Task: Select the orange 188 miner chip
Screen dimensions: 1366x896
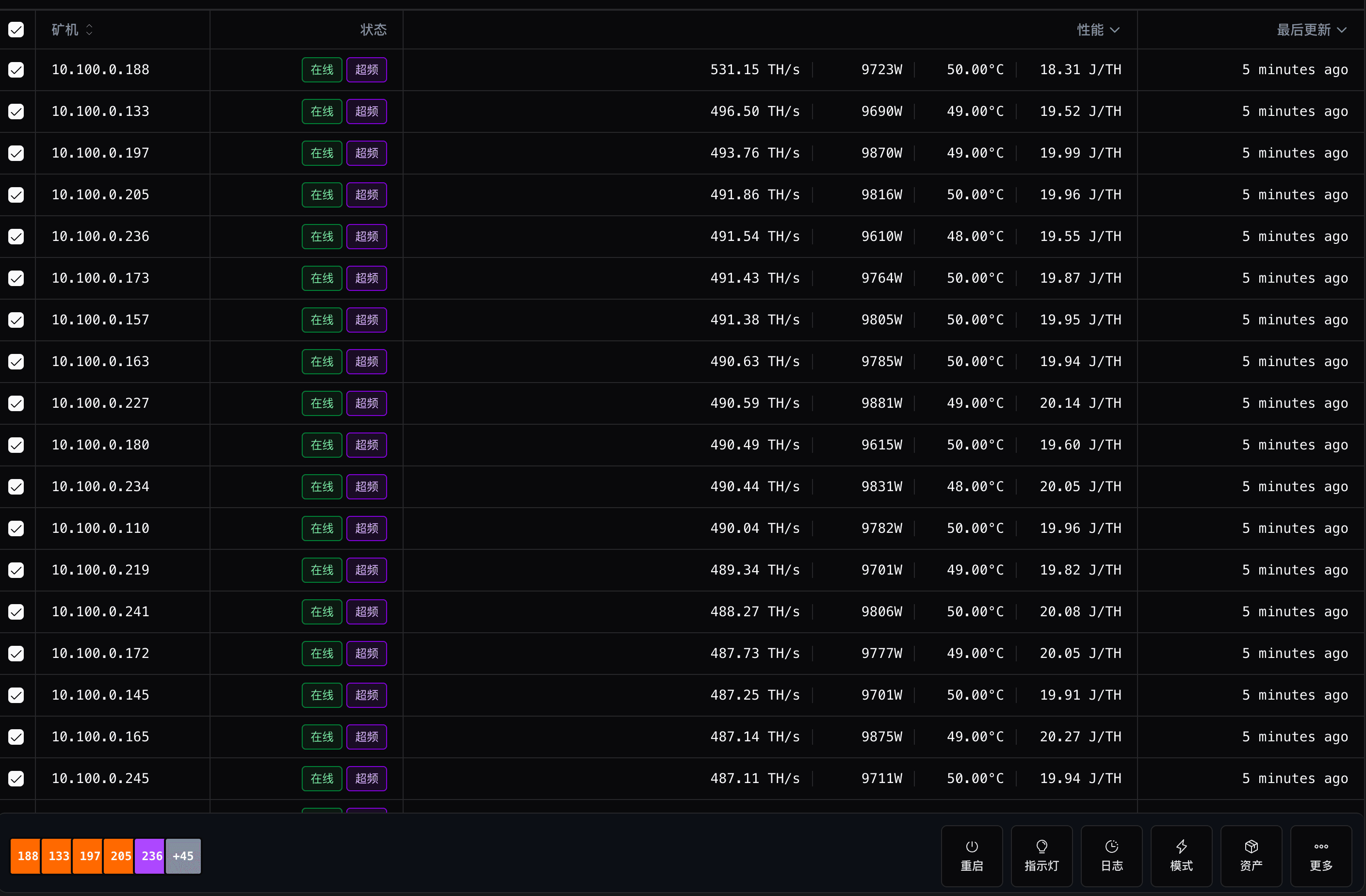Action: 26,856
